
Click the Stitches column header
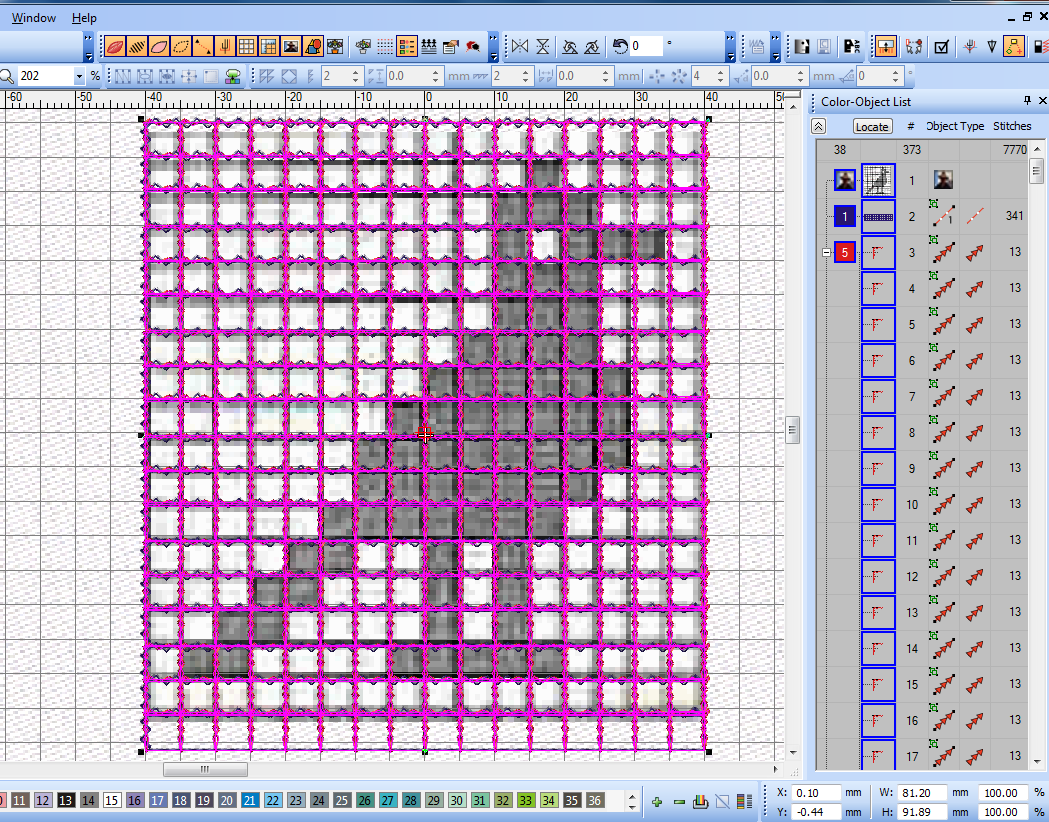[x=1012, y=126]
